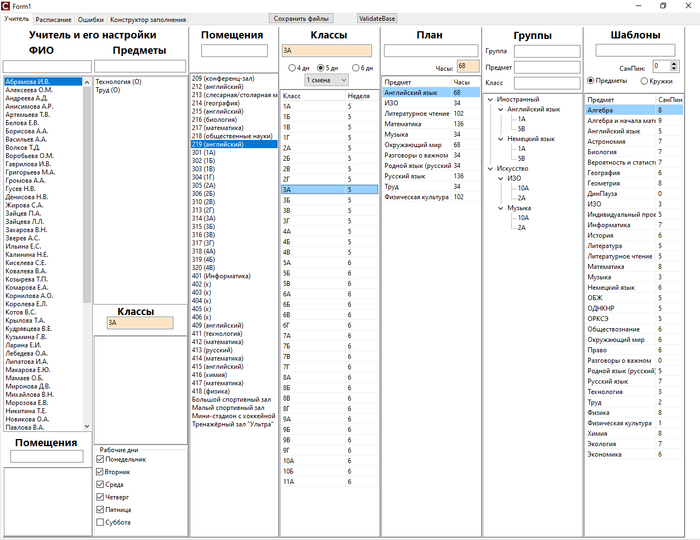Select Математика row in План

click(431, 124)
